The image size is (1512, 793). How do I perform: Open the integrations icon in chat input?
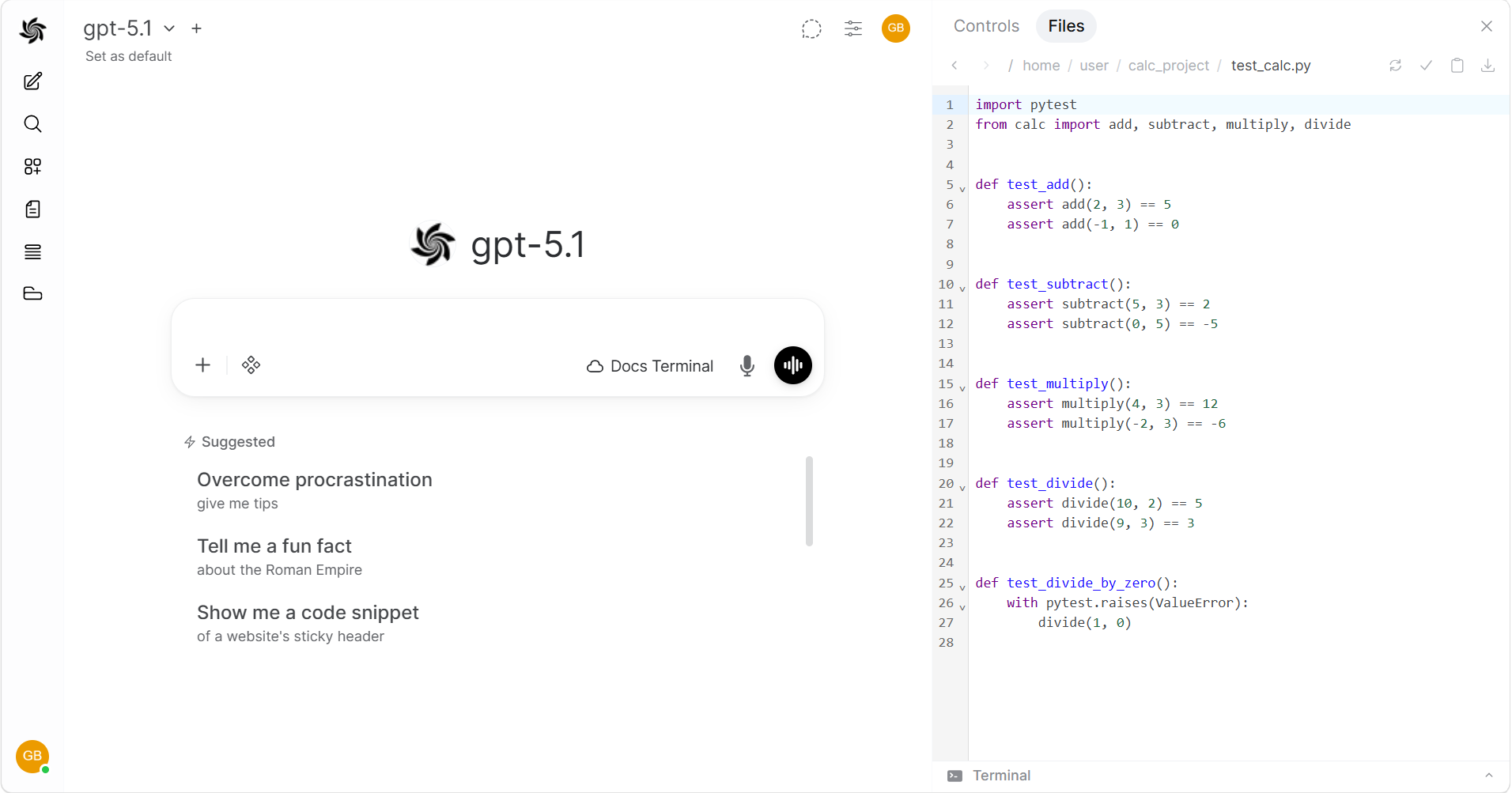click(251, 365)
